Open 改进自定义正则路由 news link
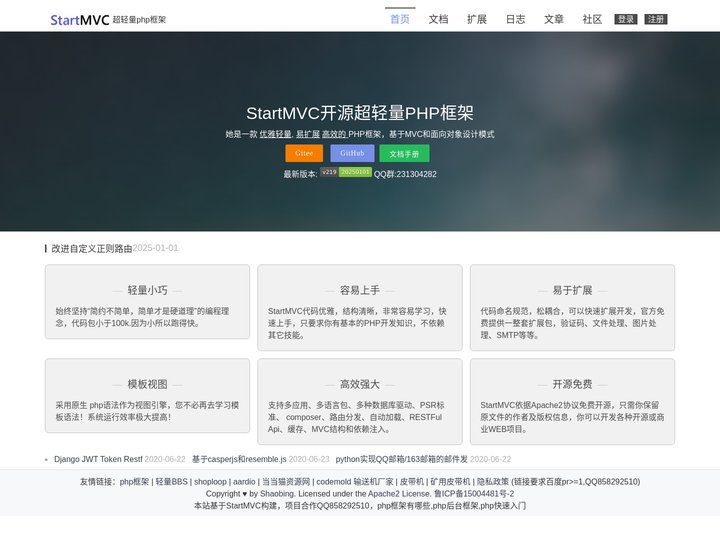720x540 pixels. pyautogui.click(x=91, y=248)
